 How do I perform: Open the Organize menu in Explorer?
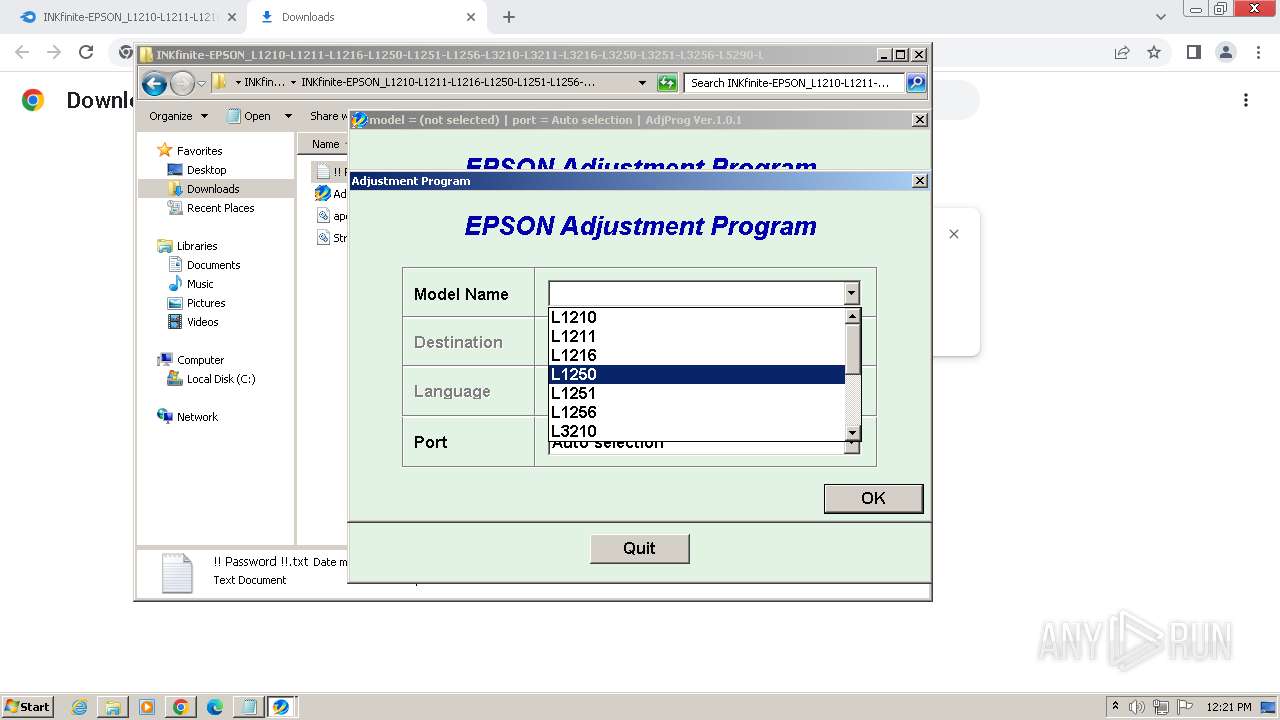tap(178, 116)
